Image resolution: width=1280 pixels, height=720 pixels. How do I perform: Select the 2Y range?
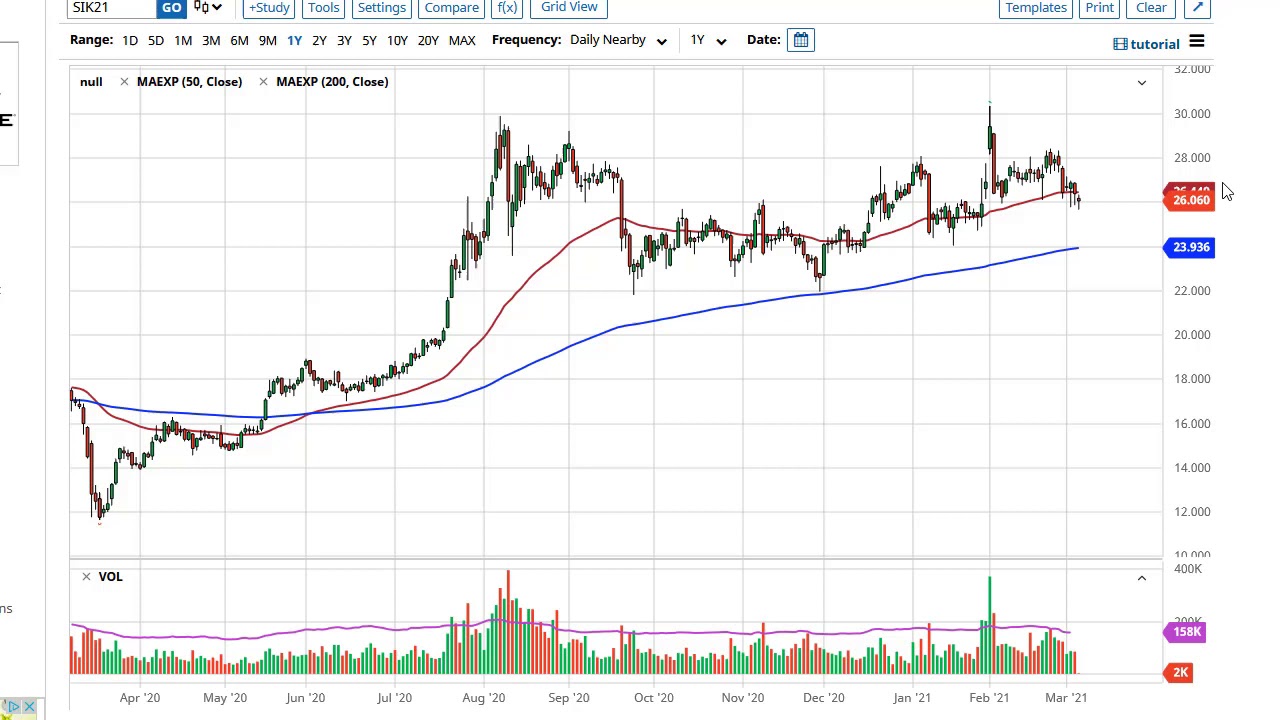[x=319, y=40]
